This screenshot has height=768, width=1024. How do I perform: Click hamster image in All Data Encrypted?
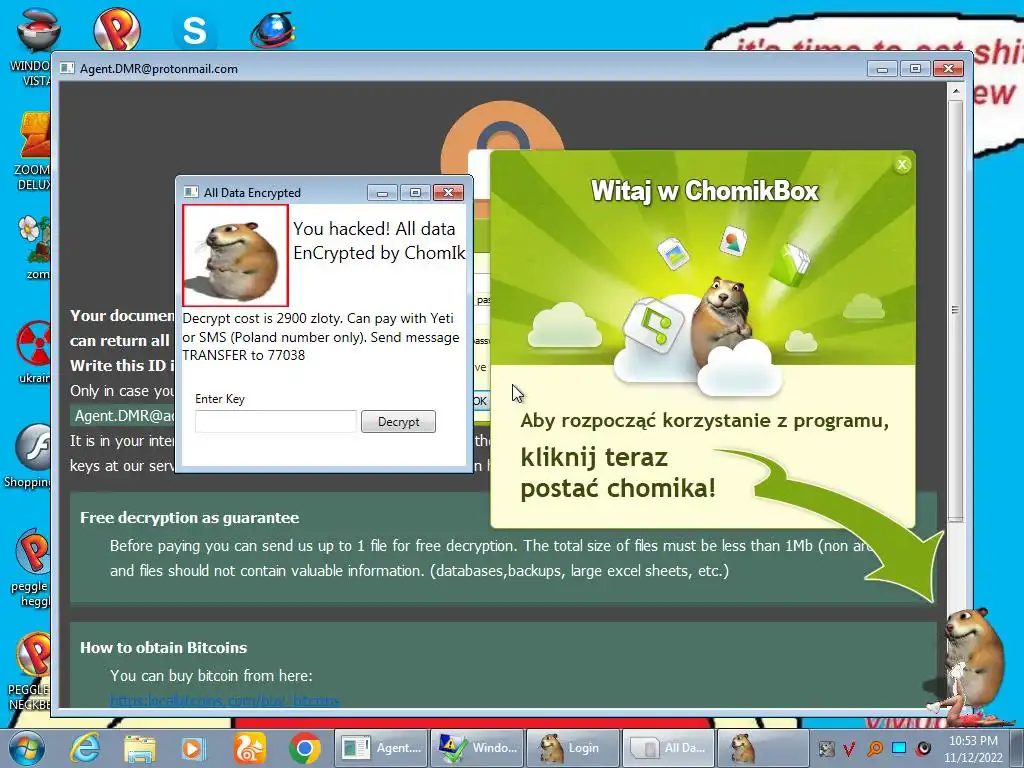[x=236, y=255]
